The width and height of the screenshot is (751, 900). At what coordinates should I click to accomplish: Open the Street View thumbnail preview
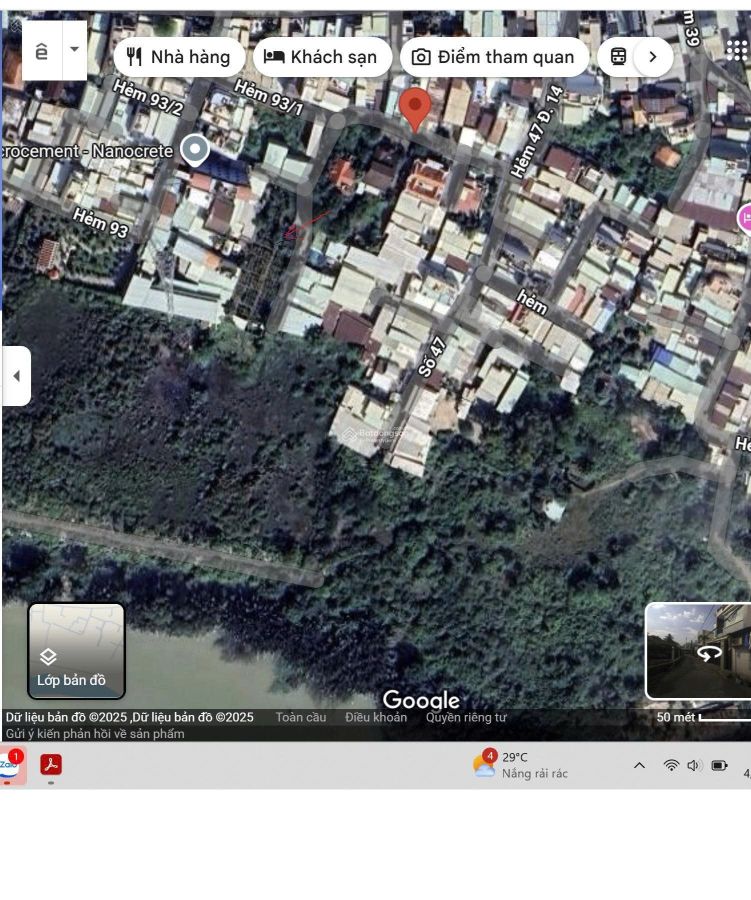699,651
